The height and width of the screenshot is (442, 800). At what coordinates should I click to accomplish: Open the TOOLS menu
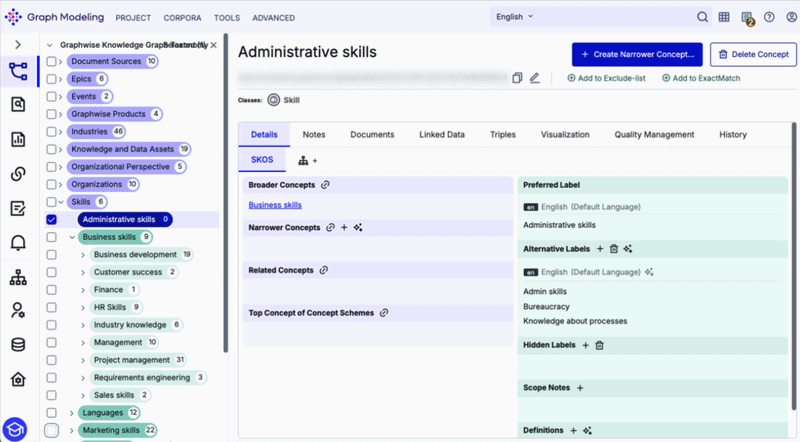coord(227,18)
